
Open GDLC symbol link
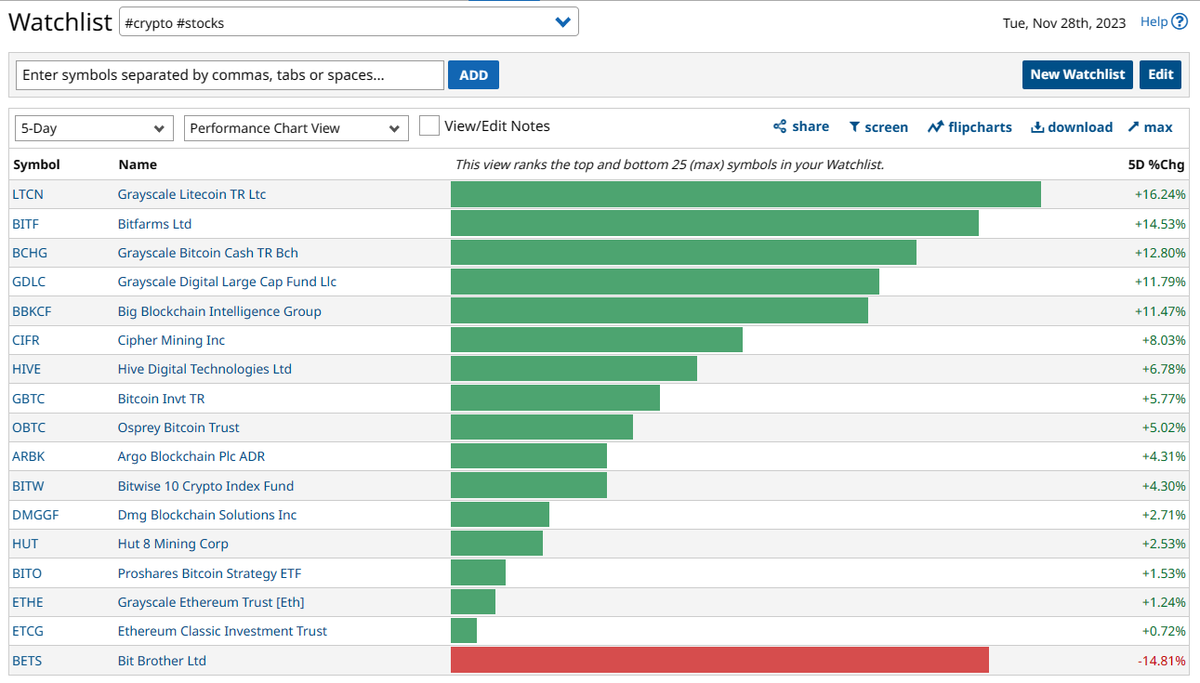click(x=28, y=282)
